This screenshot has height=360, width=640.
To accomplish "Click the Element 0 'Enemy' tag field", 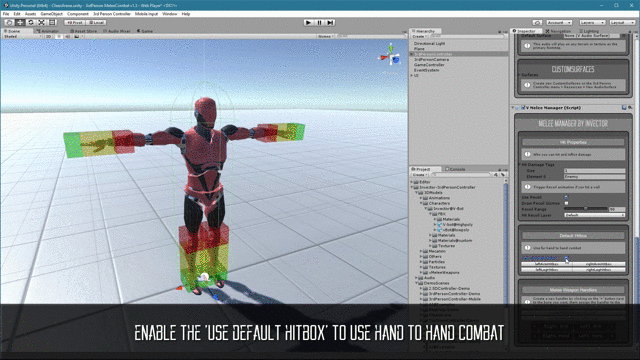I will click(594, 176).
